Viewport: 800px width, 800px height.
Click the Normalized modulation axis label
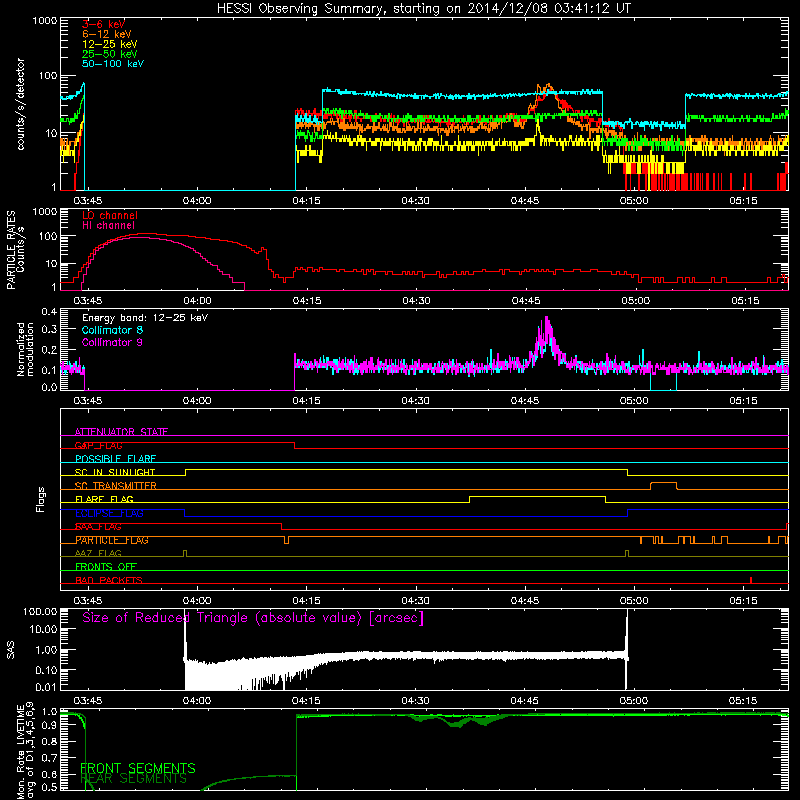click(x=26, y=349)
